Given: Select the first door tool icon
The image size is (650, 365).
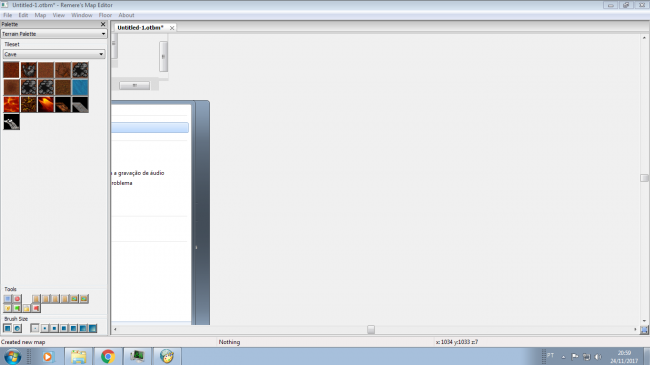Looking at the screenshot, I should point(36,299).
